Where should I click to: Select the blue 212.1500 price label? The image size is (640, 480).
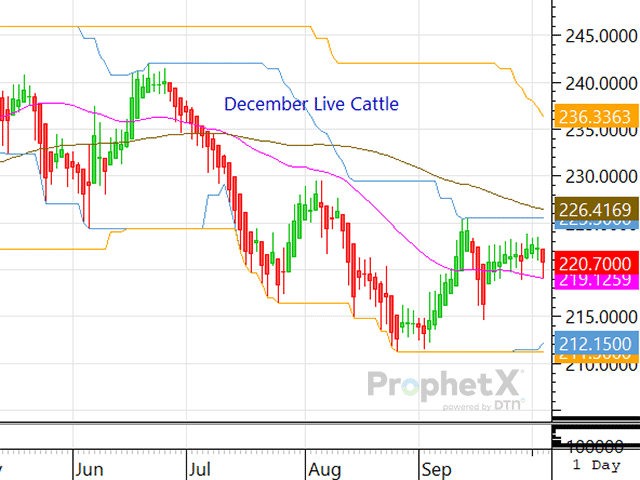tap(597, 344)
